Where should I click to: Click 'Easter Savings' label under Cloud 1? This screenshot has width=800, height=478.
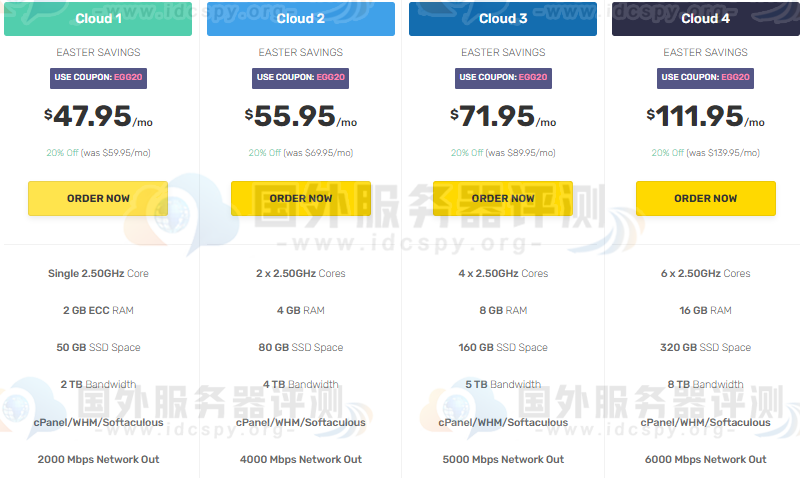[x=98, y=52]
